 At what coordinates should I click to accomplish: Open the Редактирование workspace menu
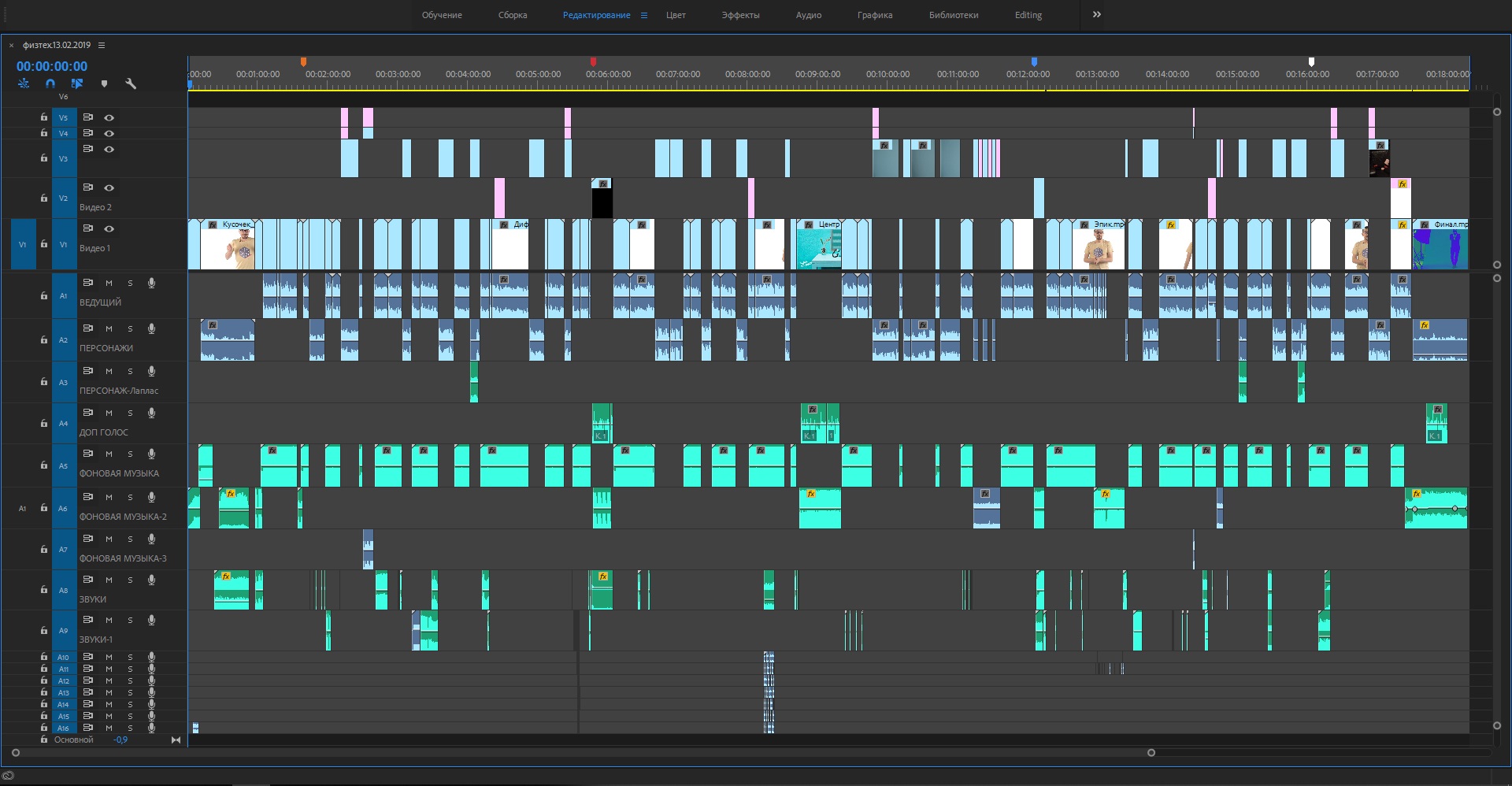tap(644, 15)
